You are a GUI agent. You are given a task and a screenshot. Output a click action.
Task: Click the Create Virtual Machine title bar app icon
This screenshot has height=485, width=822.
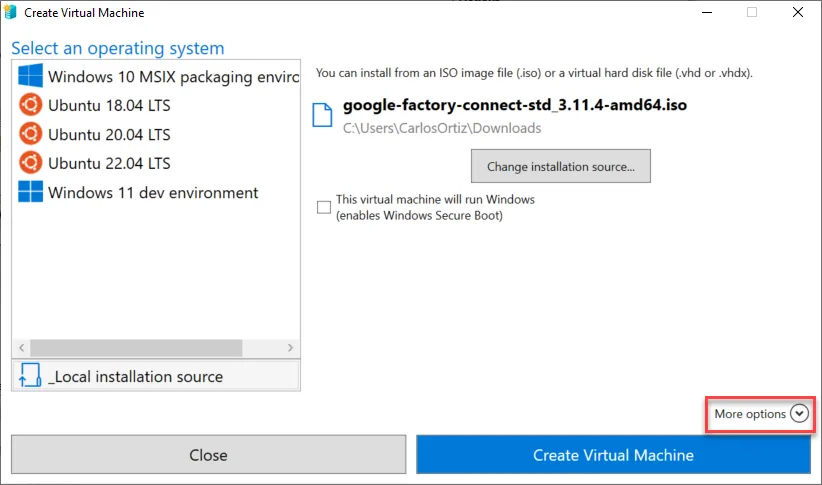[10, 12]
